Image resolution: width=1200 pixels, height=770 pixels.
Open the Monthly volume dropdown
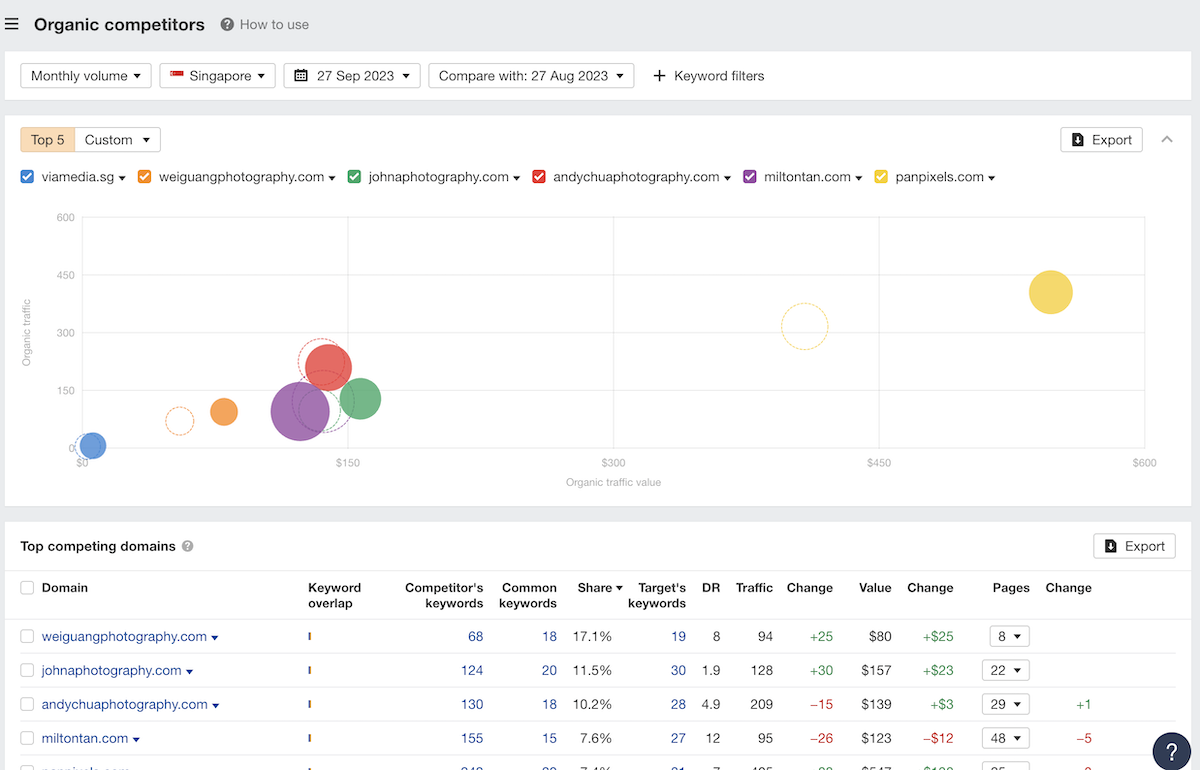pyautogui.click(x=86, y=76)
